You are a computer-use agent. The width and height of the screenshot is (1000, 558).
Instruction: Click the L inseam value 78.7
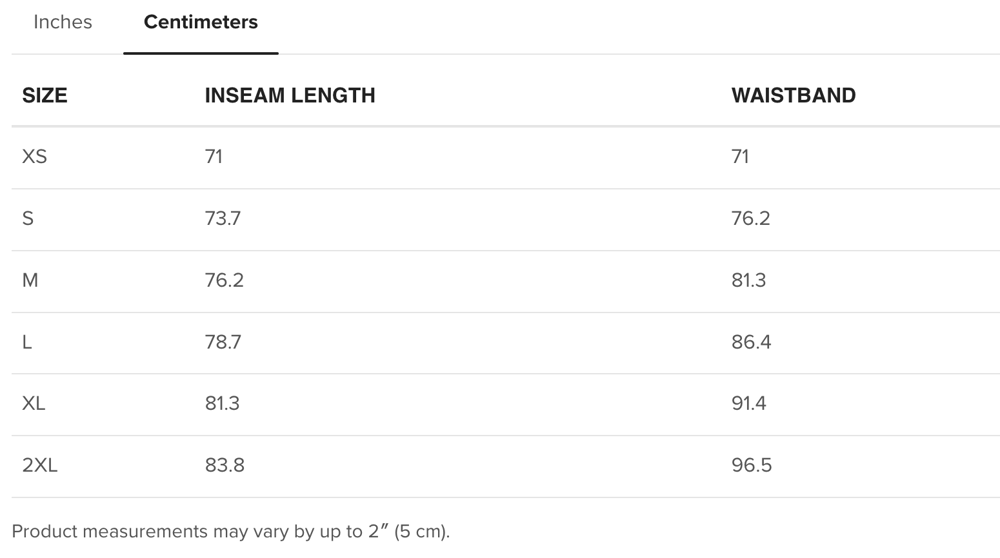pos(223,343)
